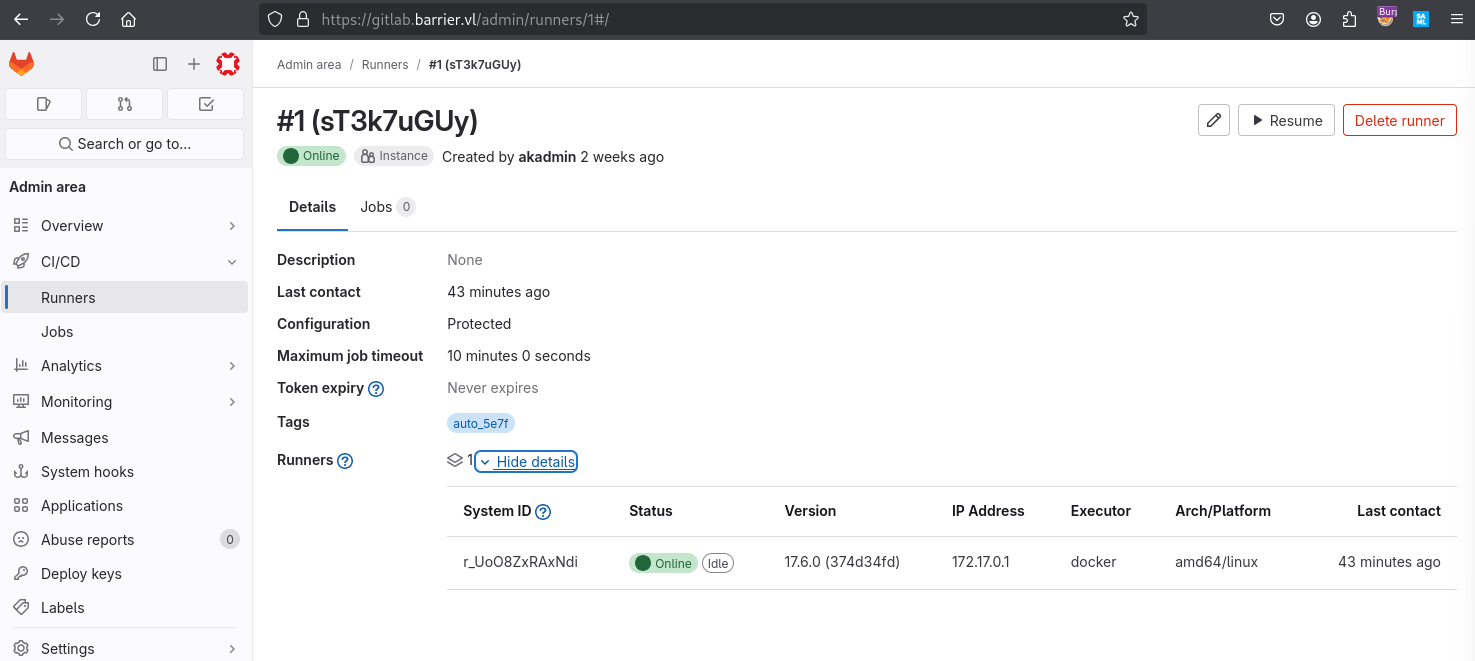Collapse the CI/CD sidebar section
This screenshot has width=1475, height=661.
tap(126, 262)
